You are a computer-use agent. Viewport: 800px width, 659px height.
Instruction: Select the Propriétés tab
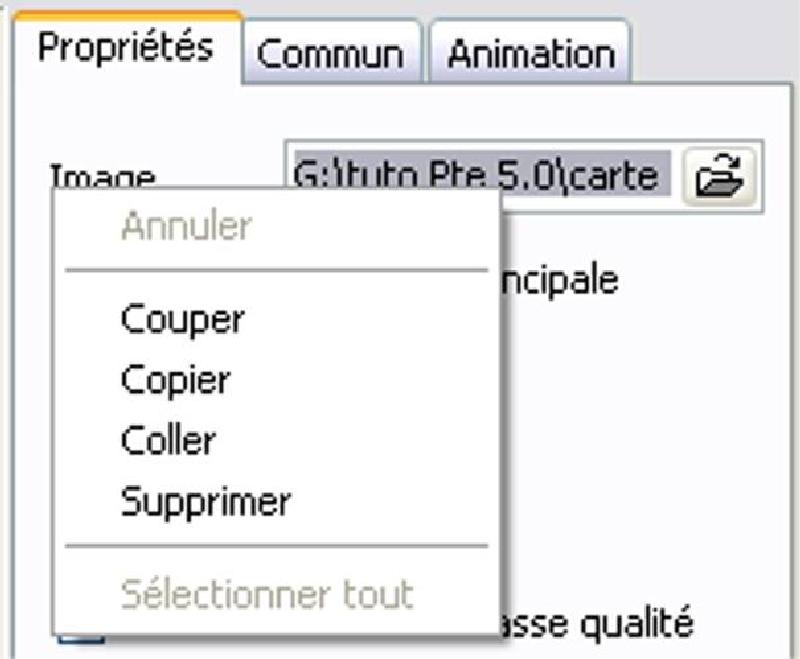coord(127,47)
